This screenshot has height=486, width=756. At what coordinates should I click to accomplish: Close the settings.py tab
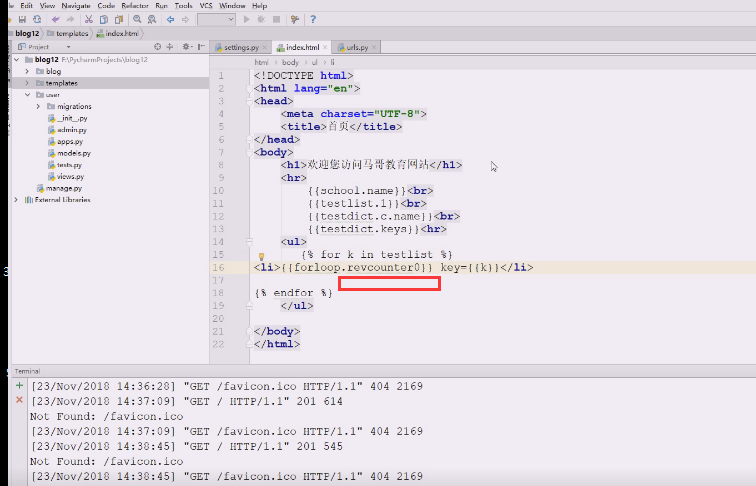pyautogui.click(x=265, y=47)
